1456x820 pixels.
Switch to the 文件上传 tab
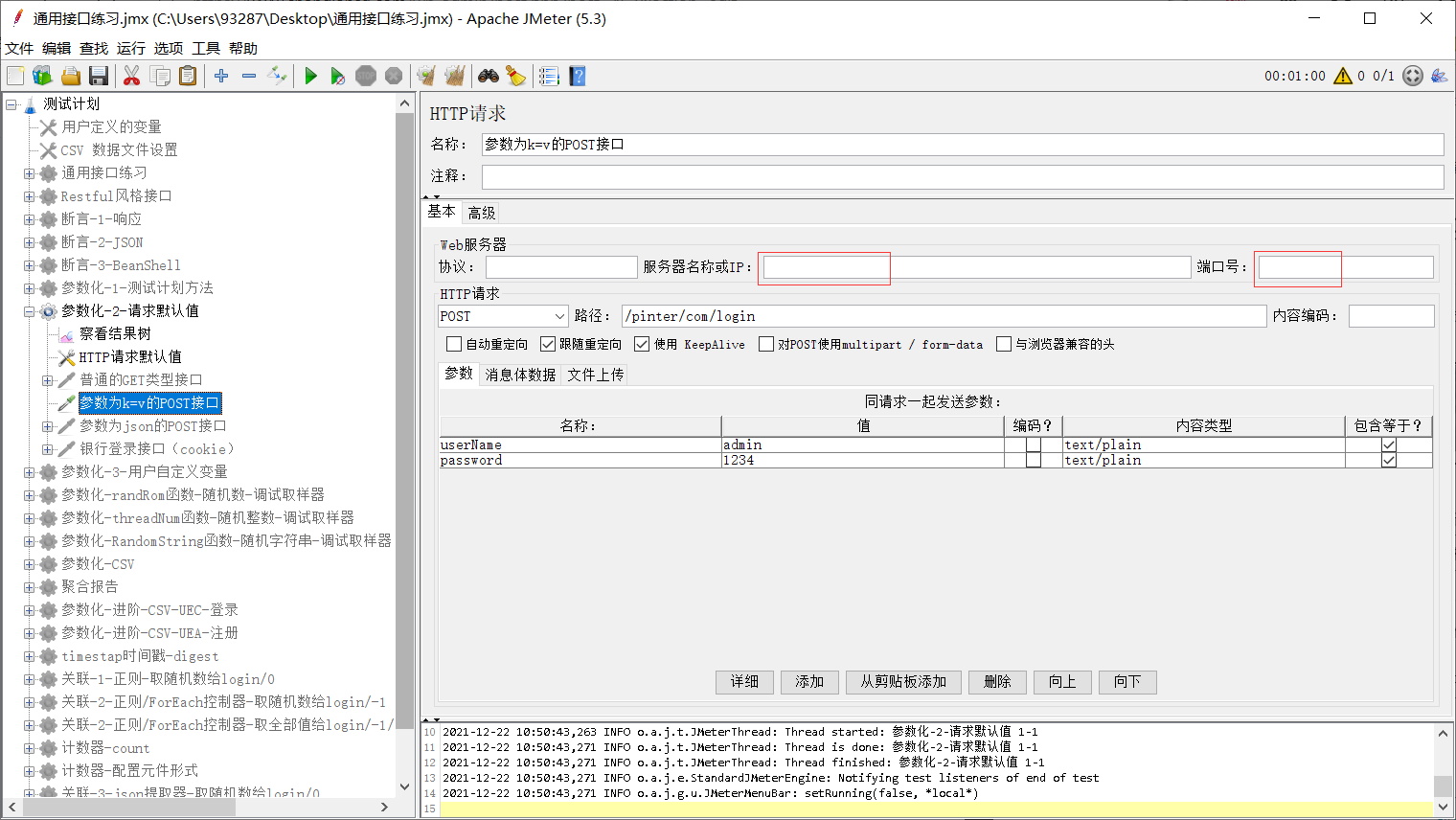pyautogui.click(x=595, y=375)
